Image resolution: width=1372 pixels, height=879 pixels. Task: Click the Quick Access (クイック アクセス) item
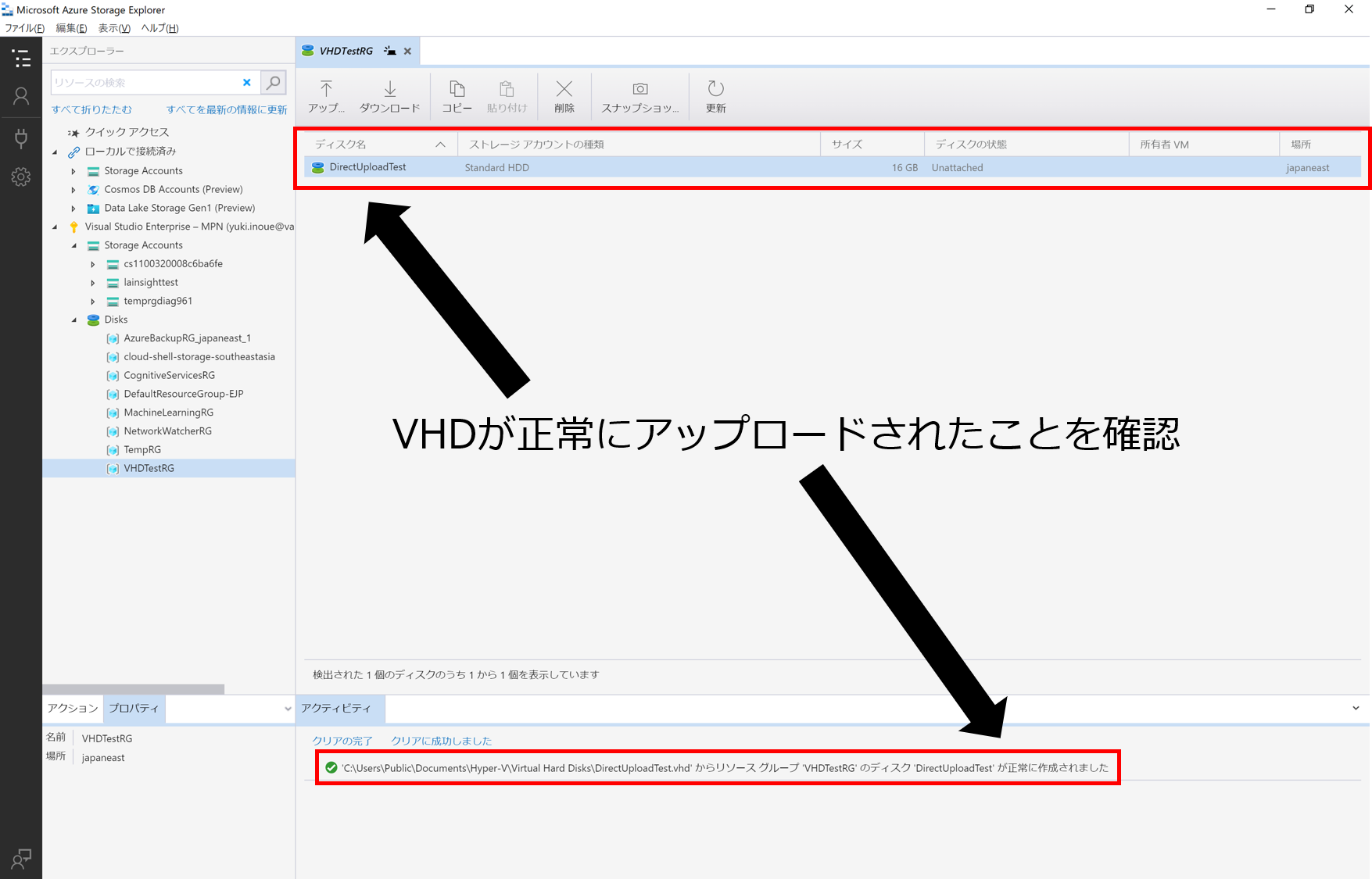coord(127,132)
